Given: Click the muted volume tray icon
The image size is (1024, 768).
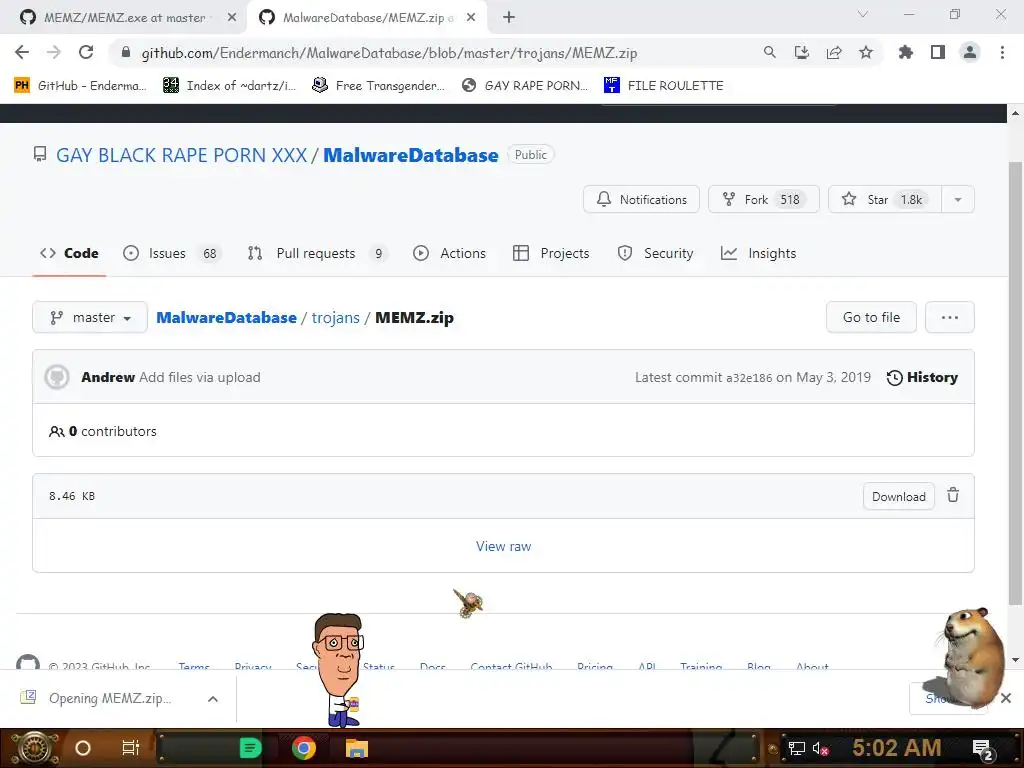Looking at the screenshot, I should 821,748.
